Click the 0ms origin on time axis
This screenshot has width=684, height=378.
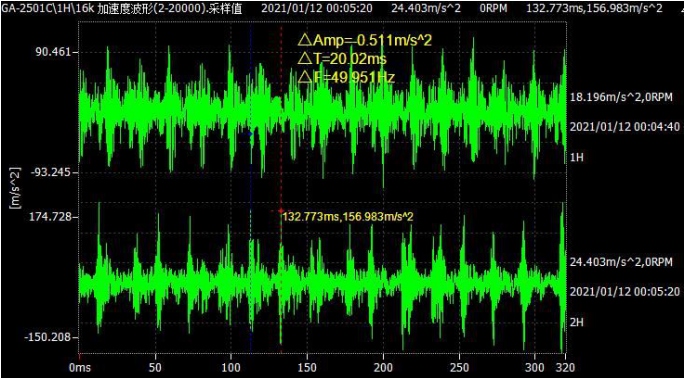80,367
